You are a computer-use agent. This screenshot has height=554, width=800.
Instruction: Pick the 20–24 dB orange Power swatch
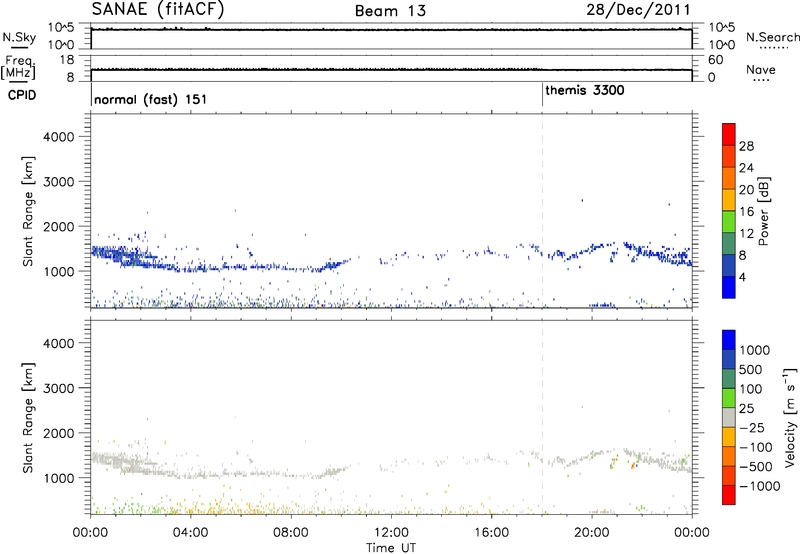tap(729, 179)
